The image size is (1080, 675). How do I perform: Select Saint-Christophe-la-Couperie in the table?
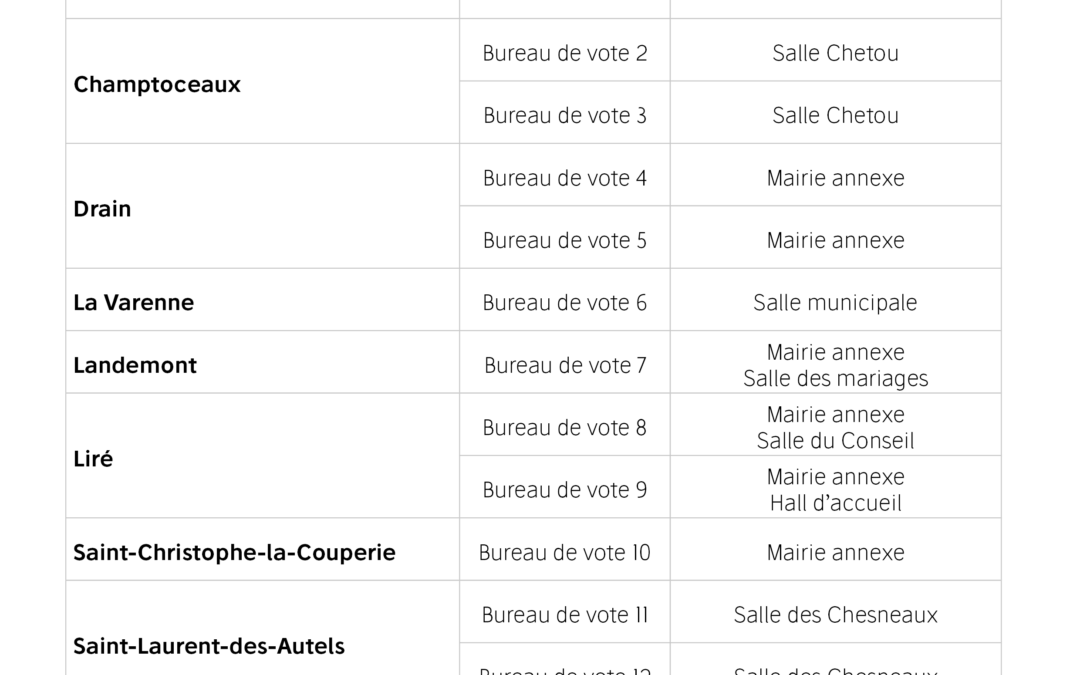(x=234, y=552)
